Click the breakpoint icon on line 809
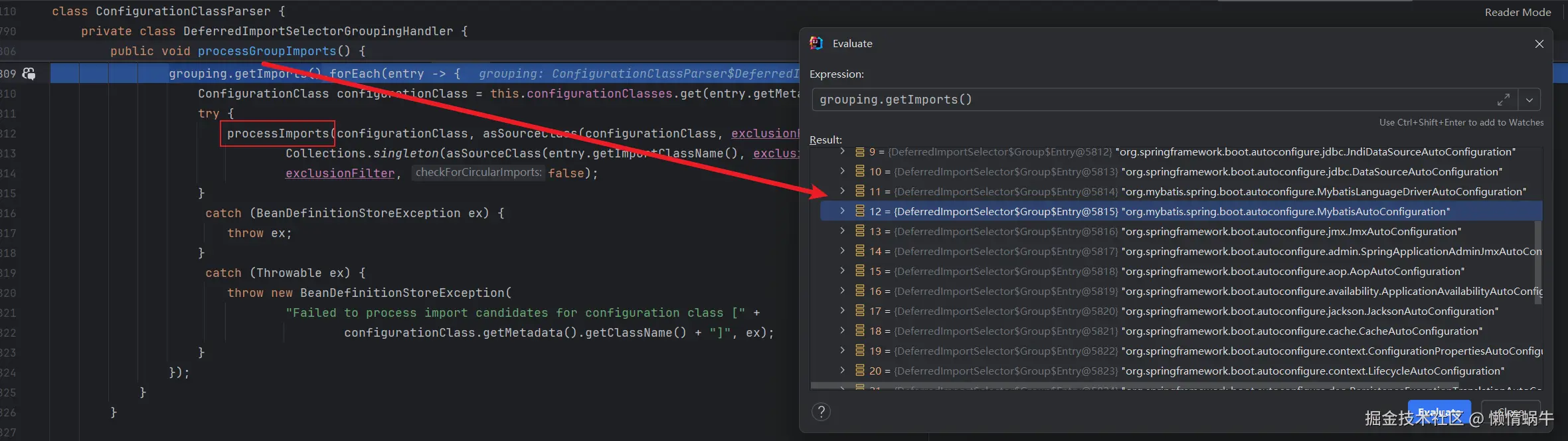This screenshot has height=441, width=1568. 29,73
